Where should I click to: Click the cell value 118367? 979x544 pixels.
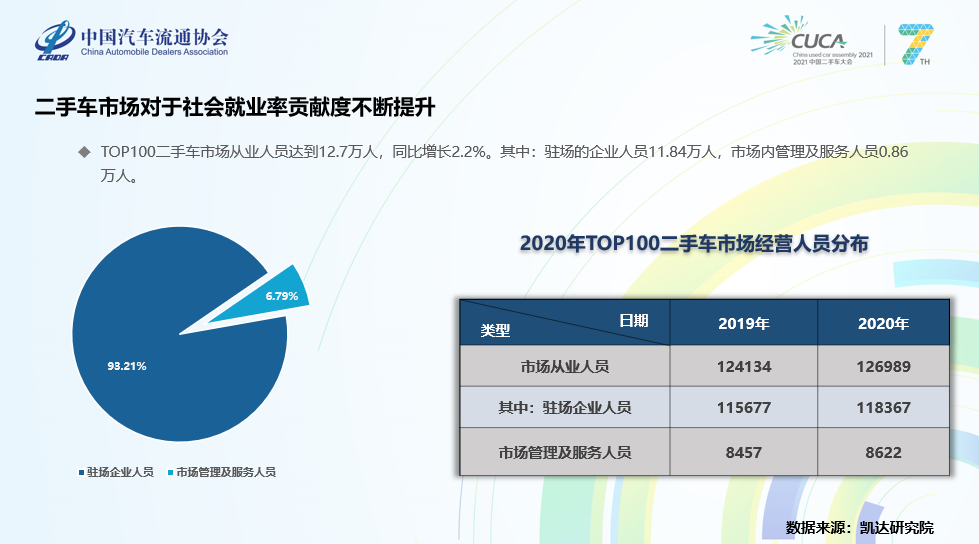883,408
